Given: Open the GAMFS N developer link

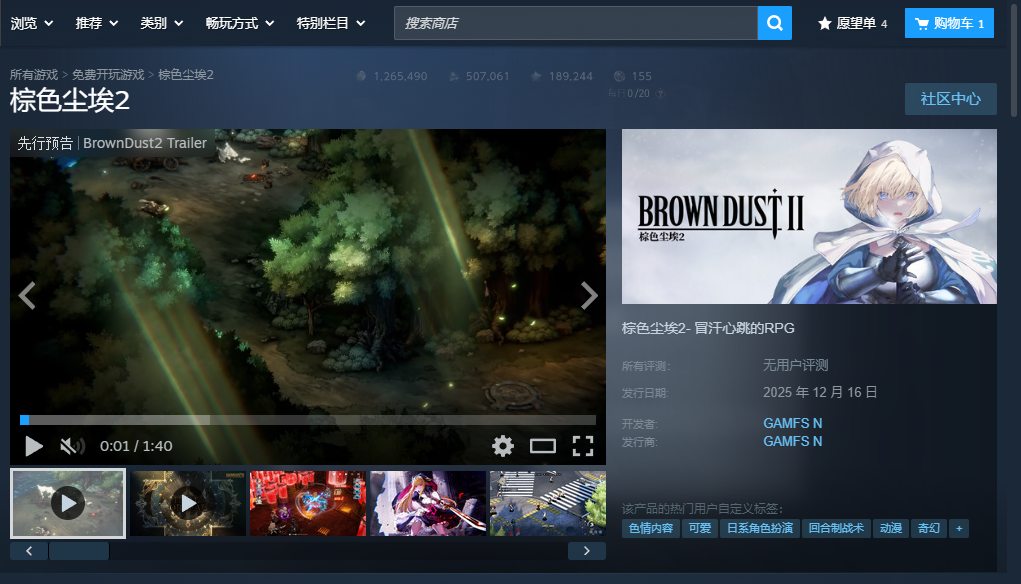Looking at the screenshot, I should tap(792, 423).
